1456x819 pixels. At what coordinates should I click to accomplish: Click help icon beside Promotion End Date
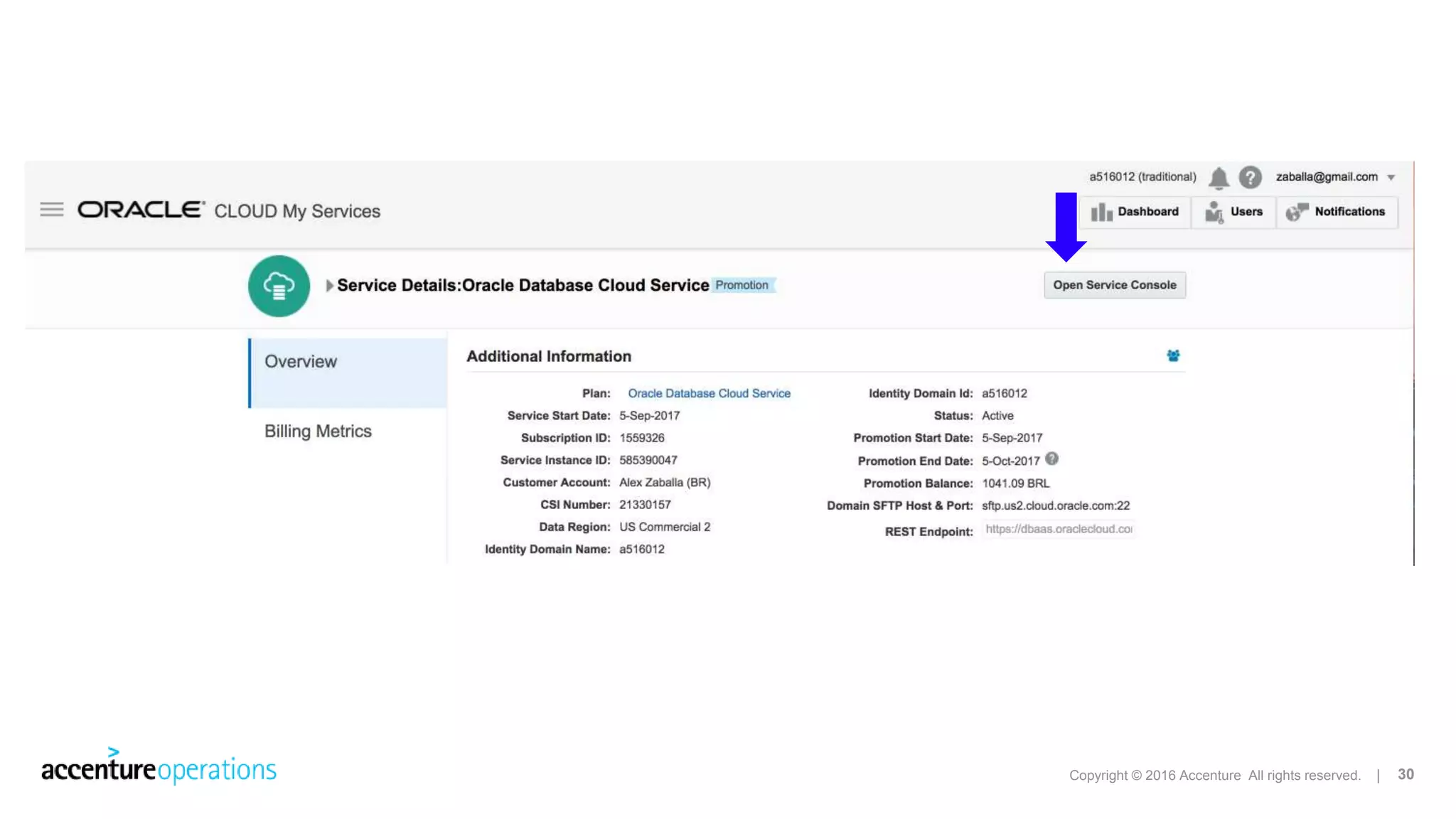click(x=1052, y=459)
